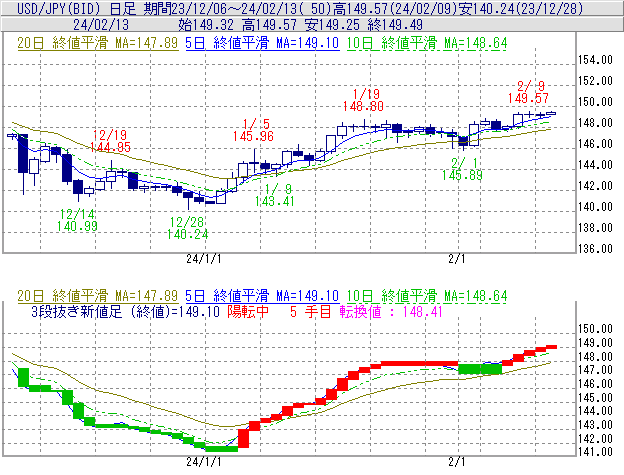Click the magenta 転換値 : 148.41 text

[391, 312]
